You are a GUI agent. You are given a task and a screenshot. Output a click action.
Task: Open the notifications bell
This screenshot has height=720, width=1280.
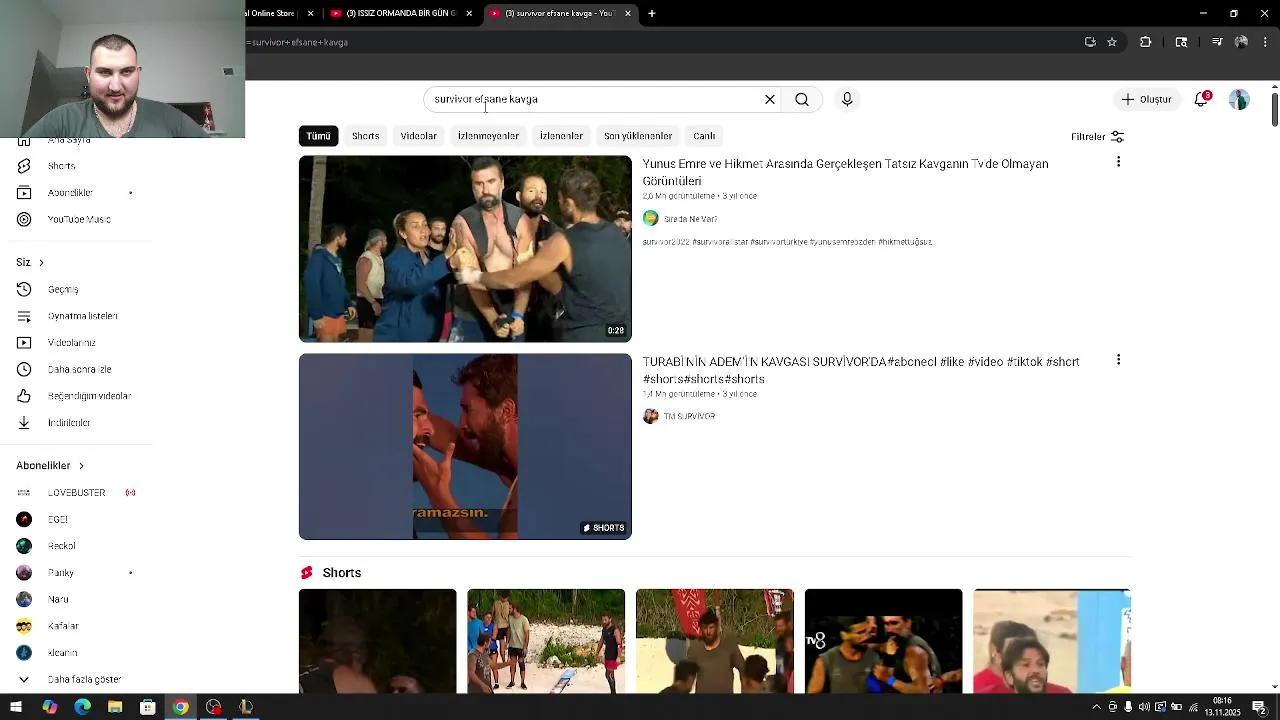pyautogui.click(x=1202, y=99)
